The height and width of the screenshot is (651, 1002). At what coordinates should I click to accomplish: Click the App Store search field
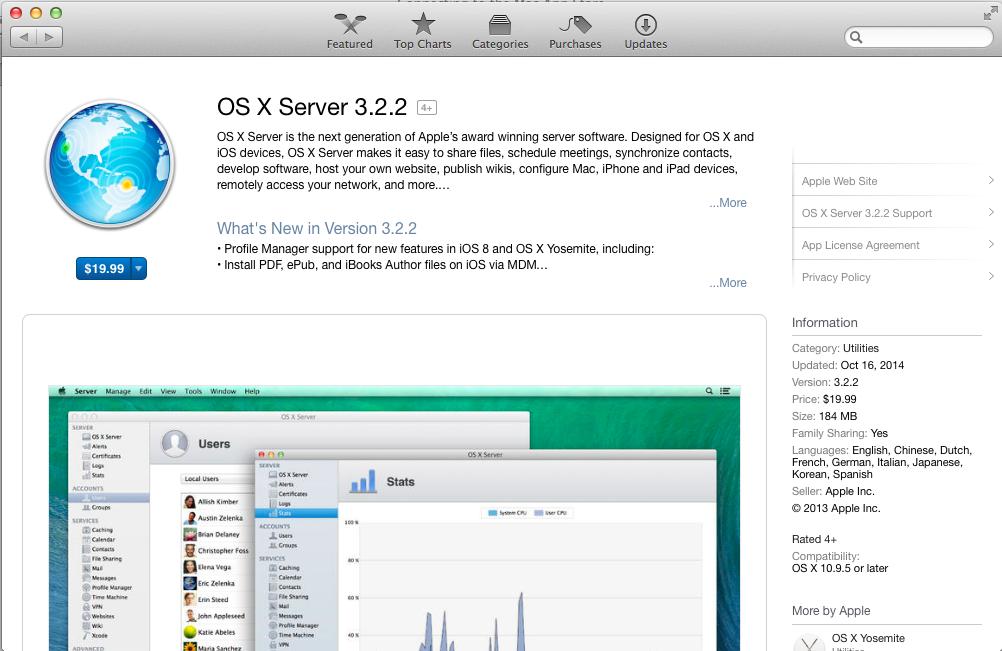919,37
